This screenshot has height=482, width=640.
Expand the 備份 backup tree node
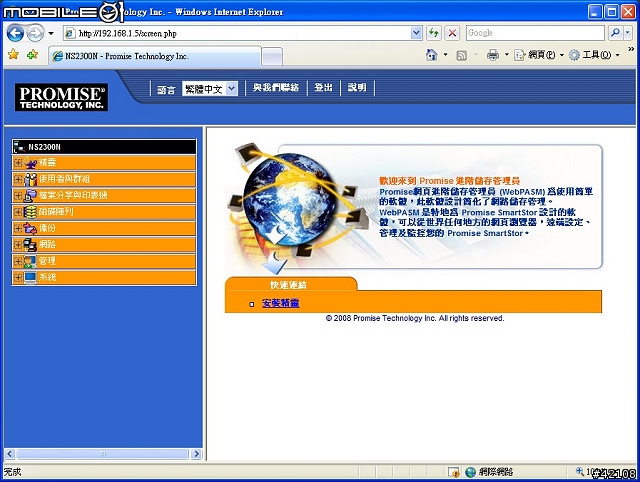pos(18,228)
